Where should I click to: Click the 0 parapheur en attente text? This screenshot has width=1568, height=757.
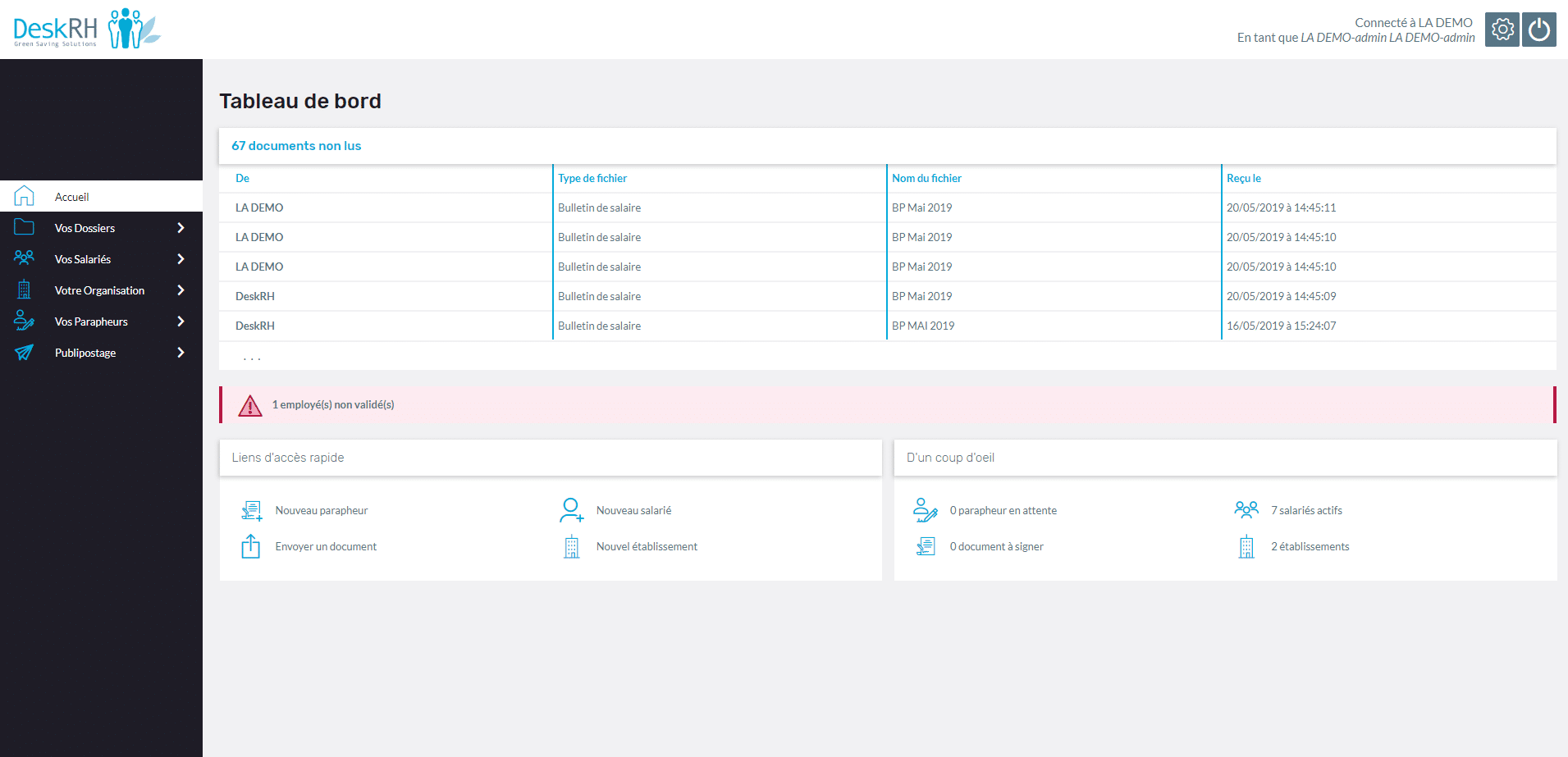click(1003, 510)
